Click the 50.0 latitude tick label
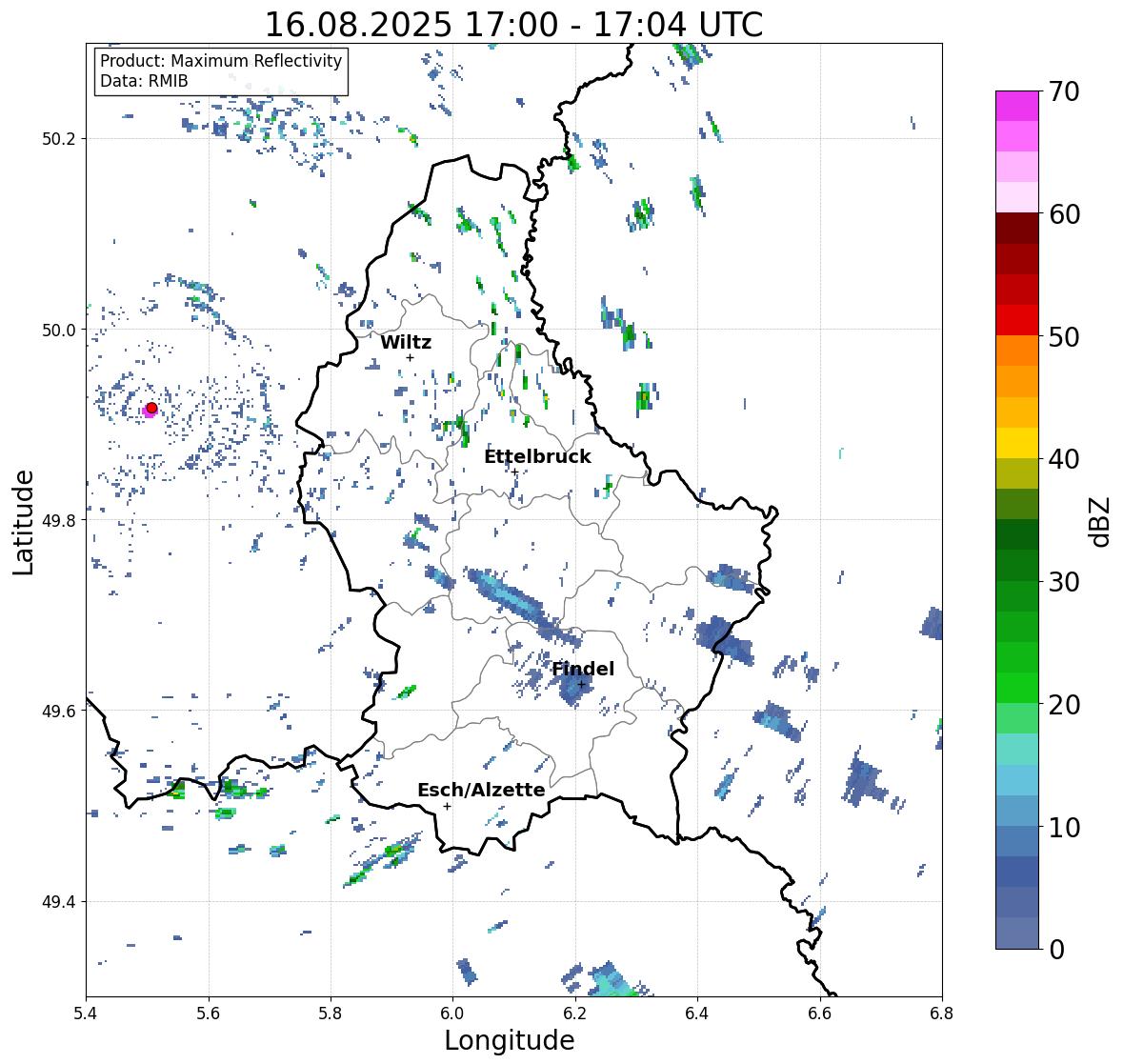 pos(60,331)
